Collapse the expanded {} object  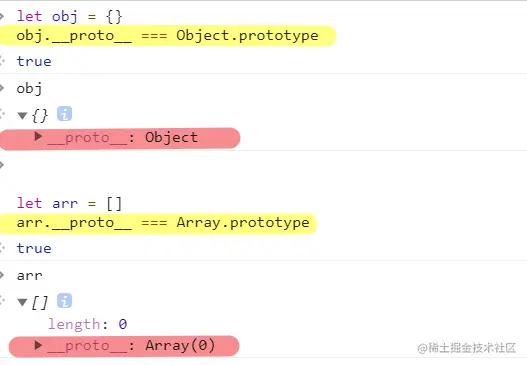23,116
